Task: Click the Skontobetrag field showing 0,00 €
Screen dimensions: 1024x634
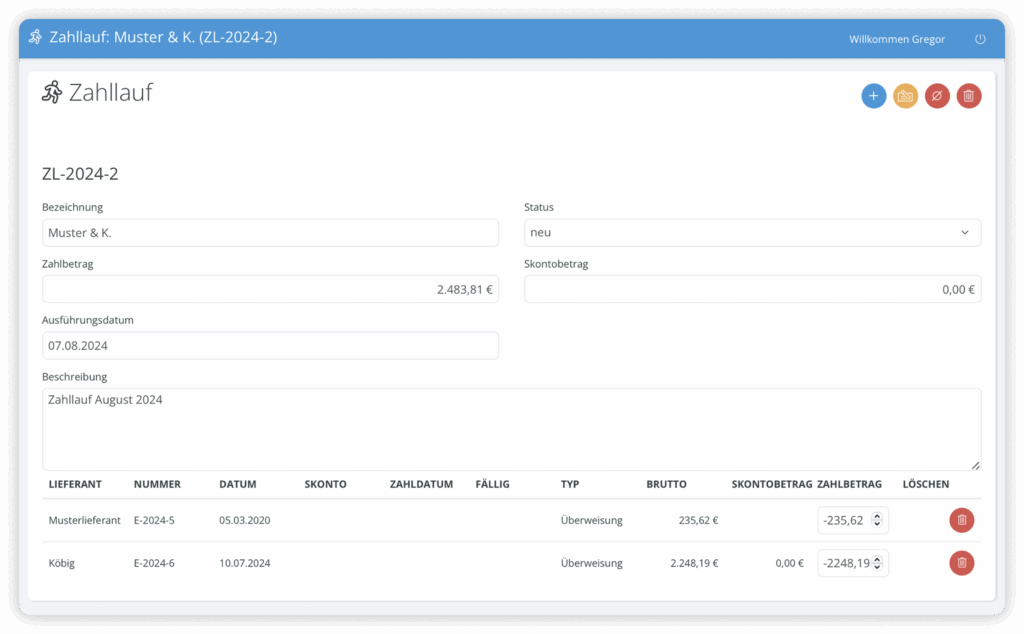Action: coord(752,289)
